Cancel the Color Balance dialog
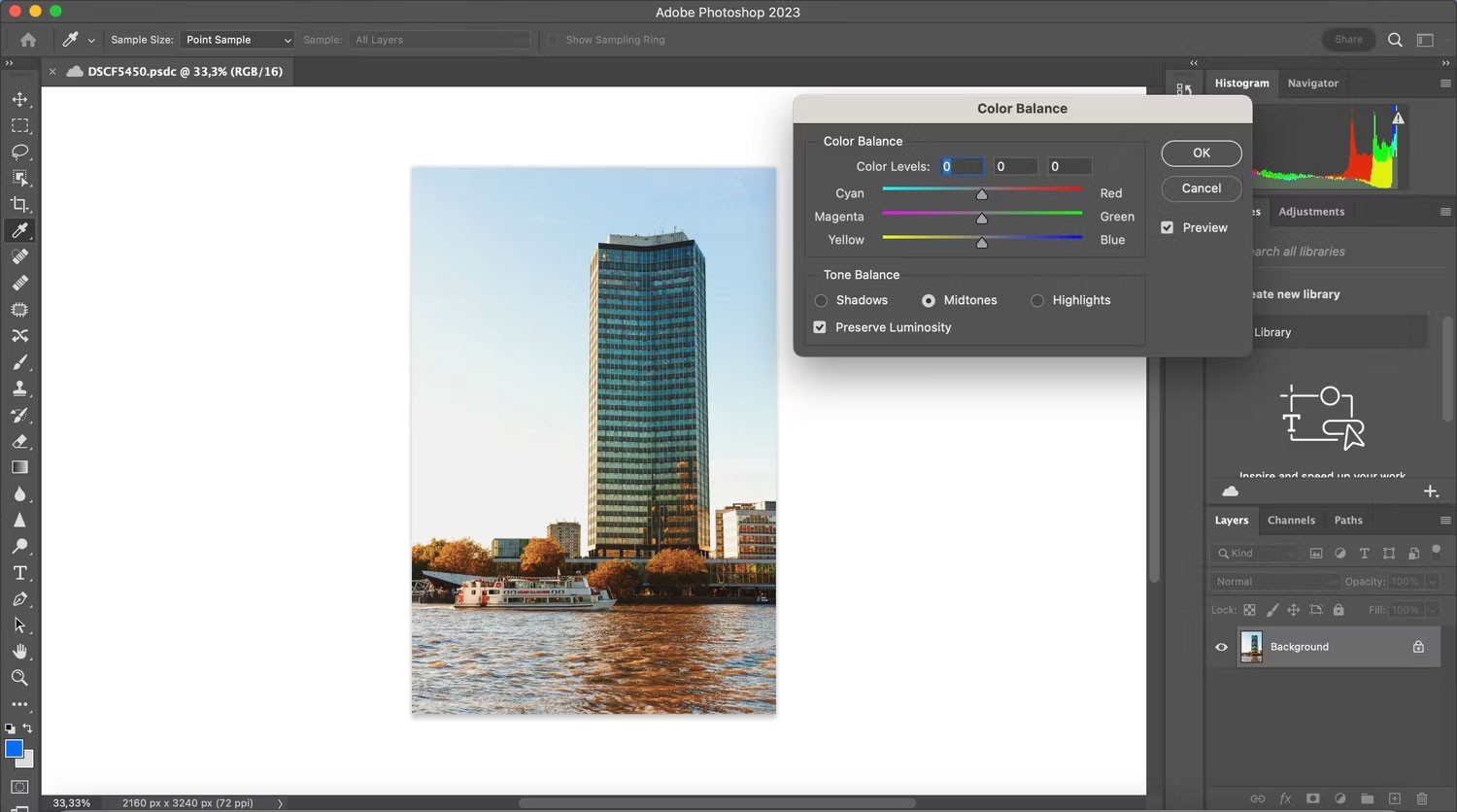This screenshot has height=812, width=1457. 1201,188
